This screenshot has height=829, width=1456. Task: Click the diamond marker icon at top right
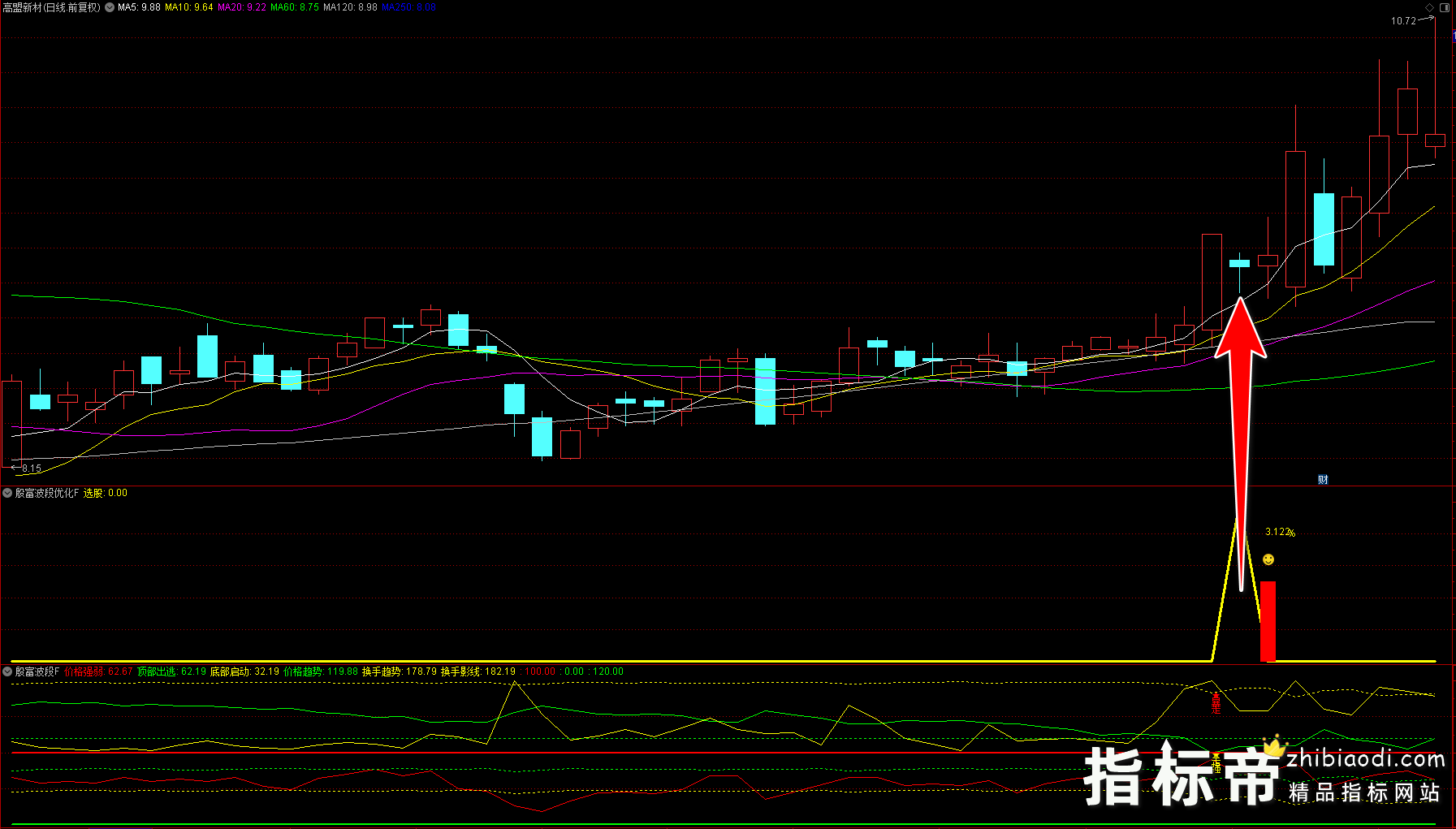point(1430,7)
